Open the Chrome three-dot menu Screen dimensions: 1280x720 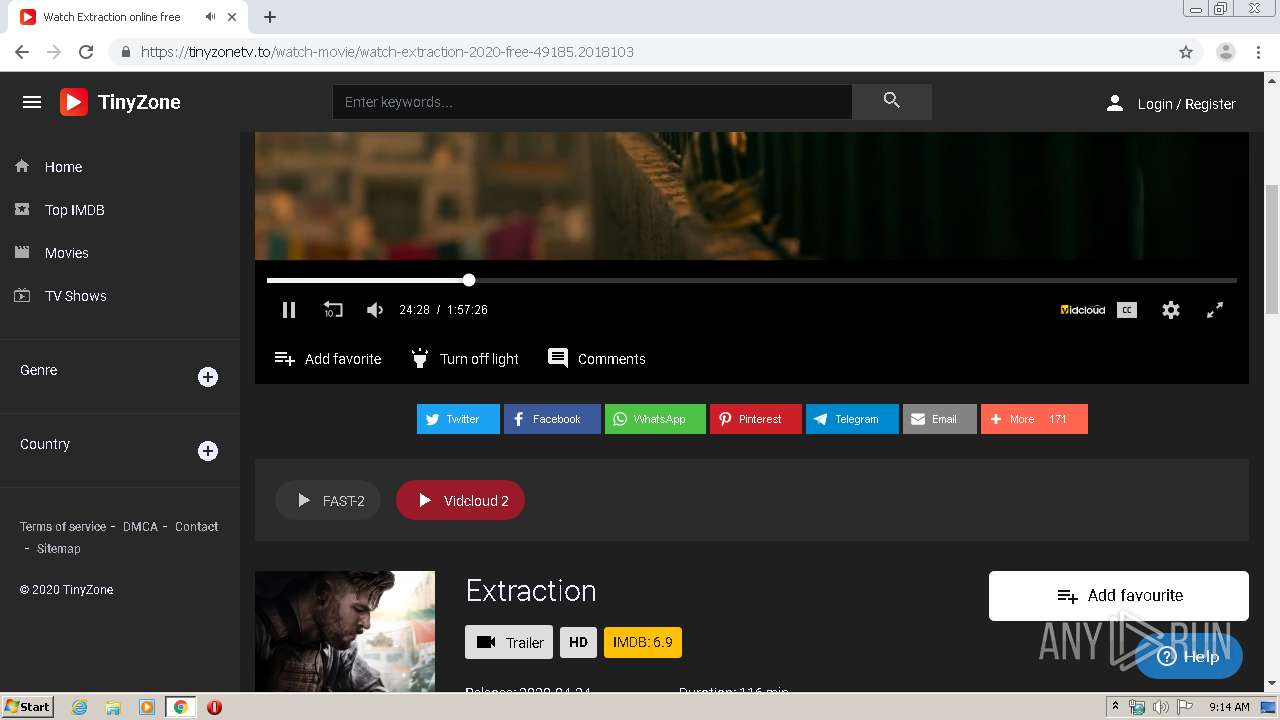pyautogui.click(x=1259, y=52)
